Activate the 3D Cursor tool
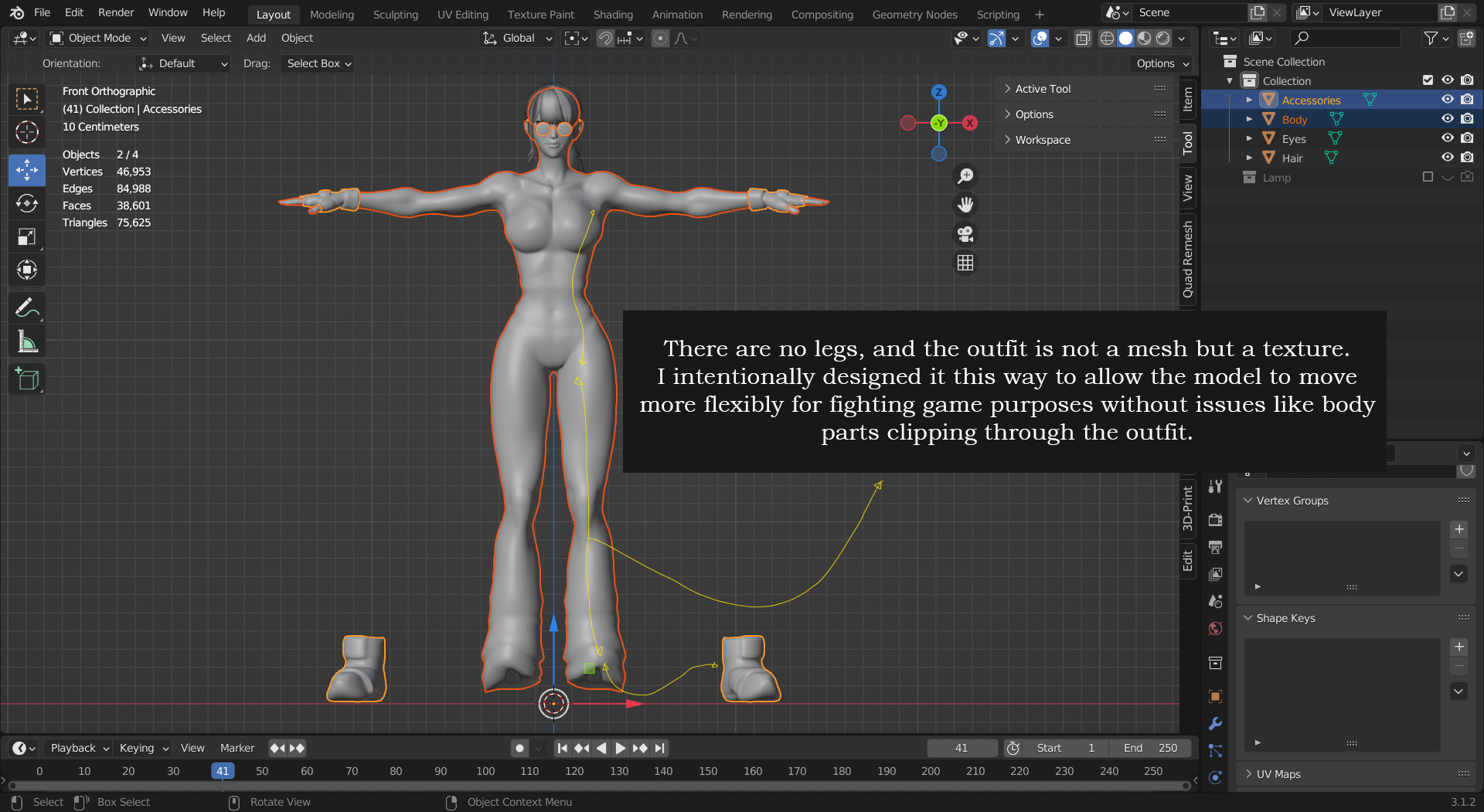 (x=27, y=133)
